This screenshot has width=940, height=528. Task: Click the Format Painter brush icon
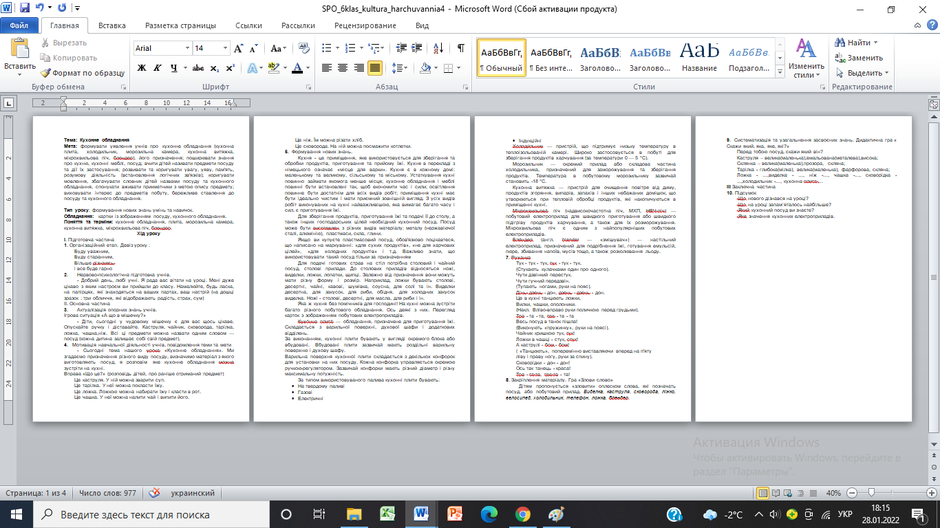(46, 73)
